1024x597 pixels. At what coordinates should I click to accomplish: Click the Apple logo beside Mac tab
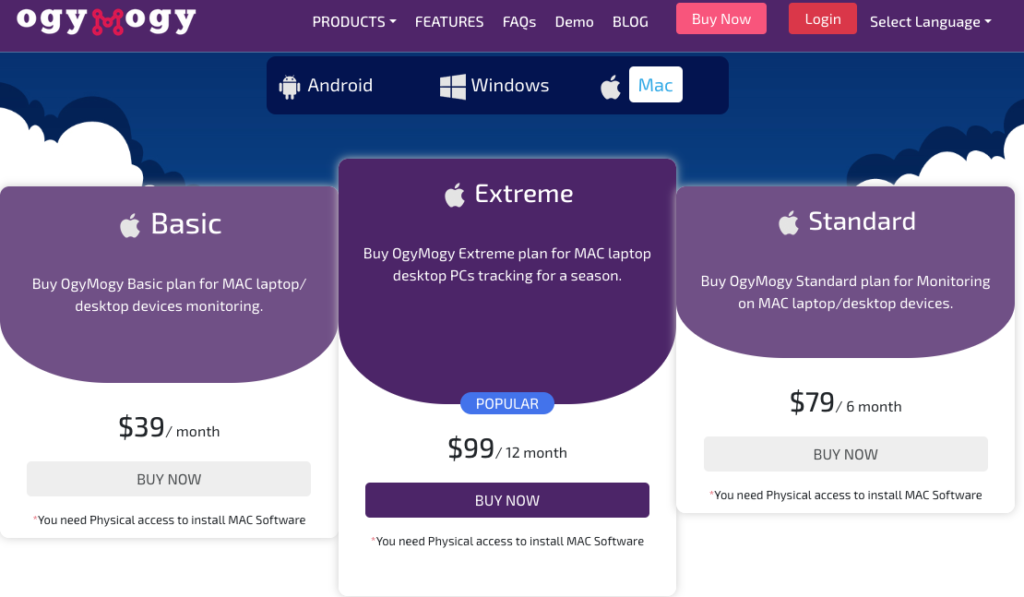pos(610,87)
